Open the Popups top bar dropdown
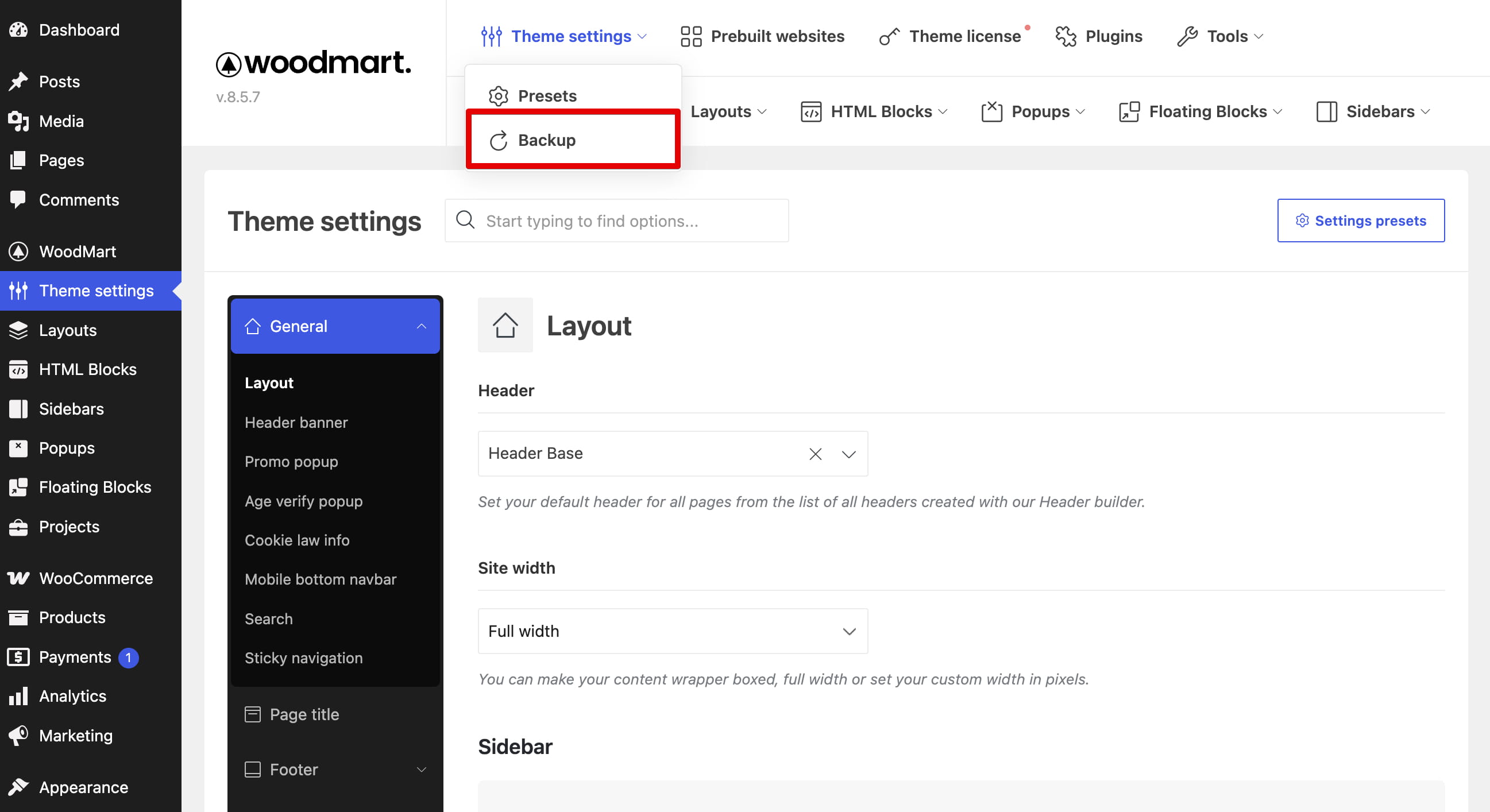 [1033, 111]
